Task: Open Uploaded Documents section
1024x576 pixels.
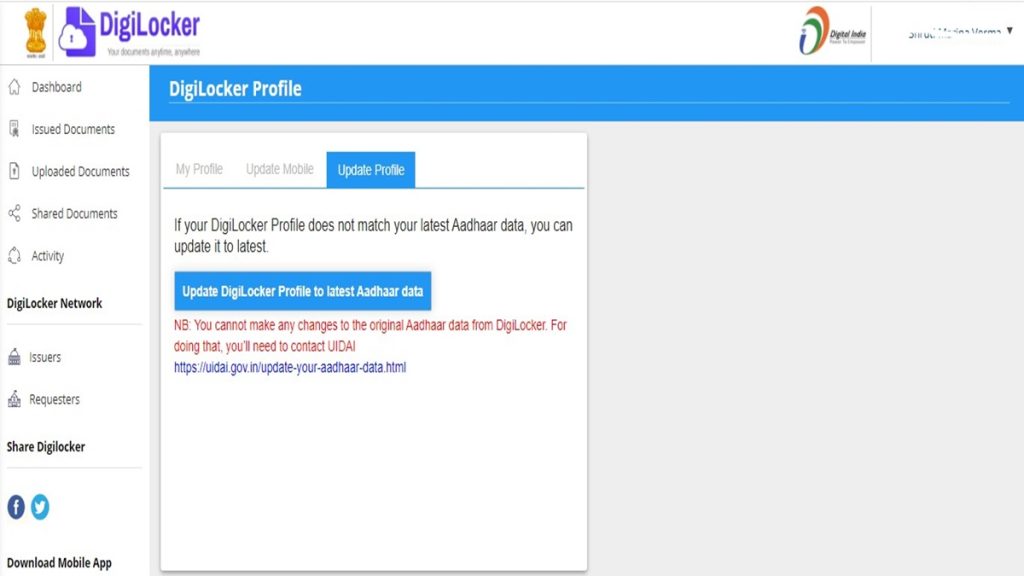Action: 14,171
